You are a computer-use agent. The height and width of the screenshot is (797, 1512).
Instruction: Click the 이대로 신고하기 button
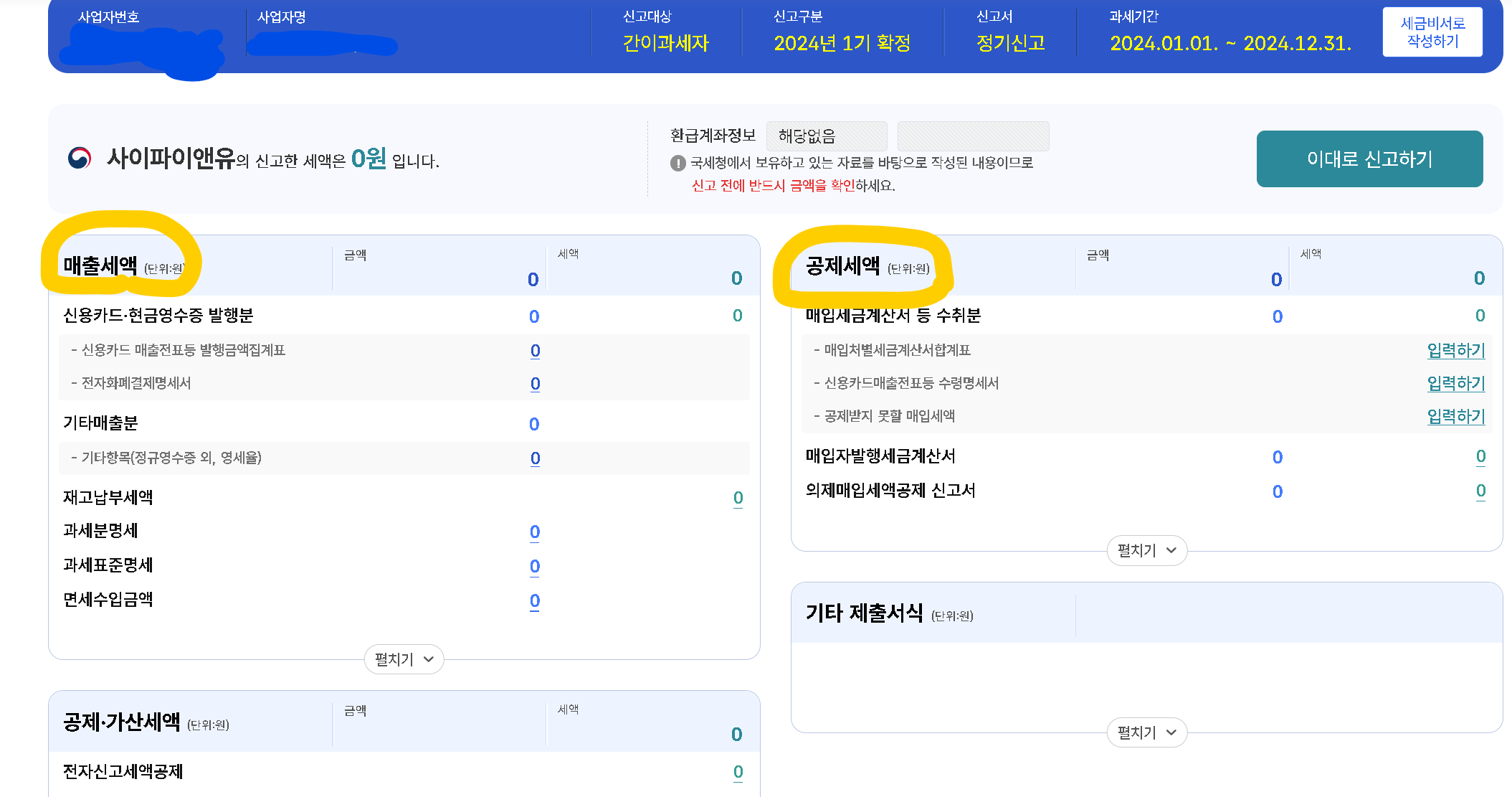tap(1369, 159)
